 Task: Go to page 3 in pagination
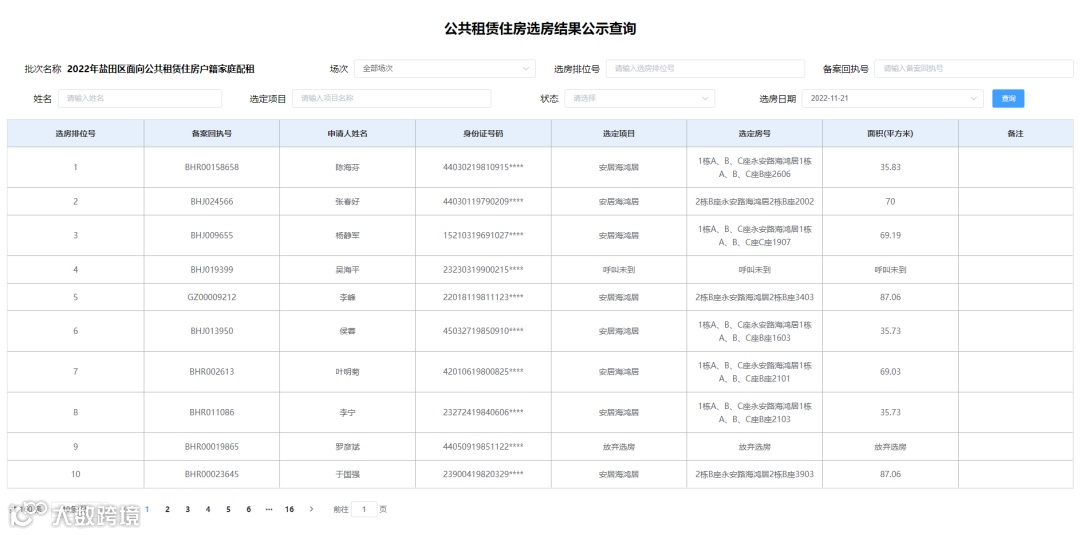tap(187, 510)
